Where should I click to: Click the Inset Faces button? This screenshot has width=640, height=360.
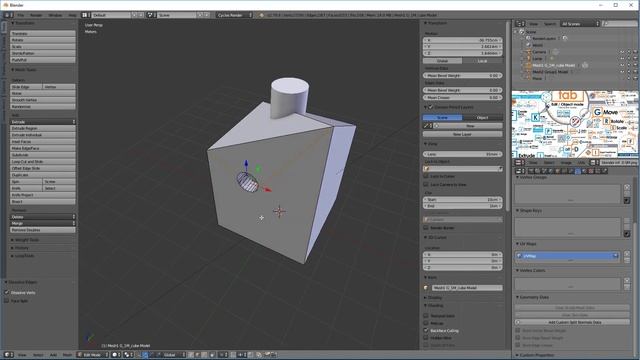pyautogui.click(x=43, y=142)
